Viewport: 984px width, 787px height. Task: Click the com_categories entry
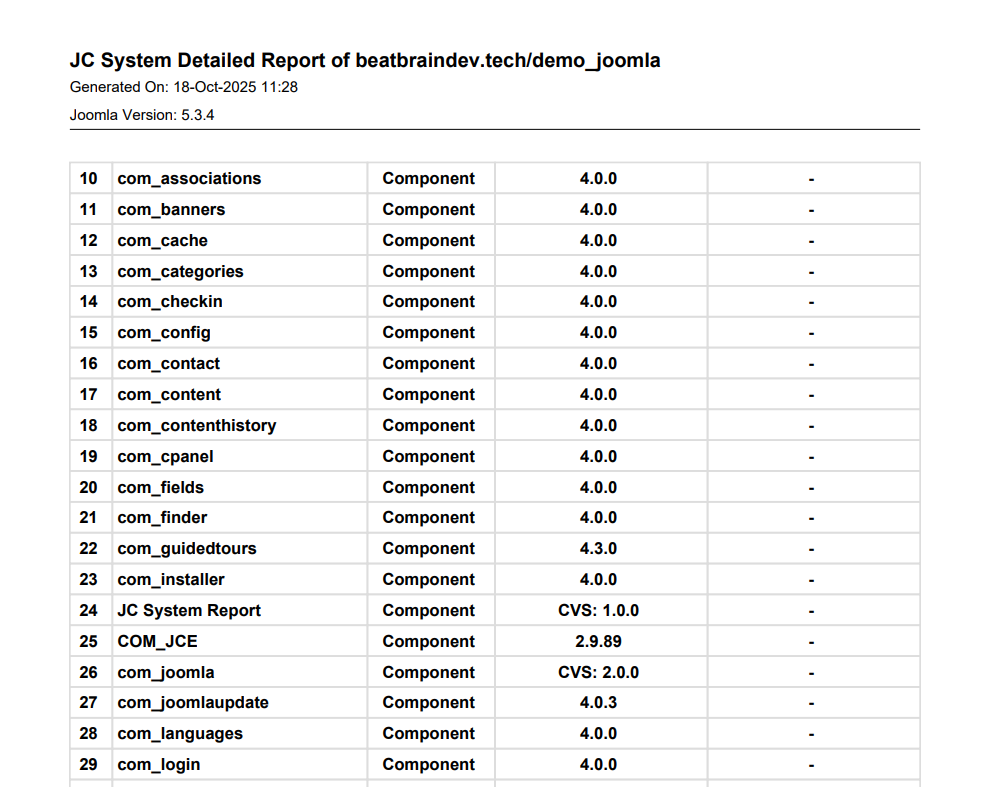click(x=180, y=272)
